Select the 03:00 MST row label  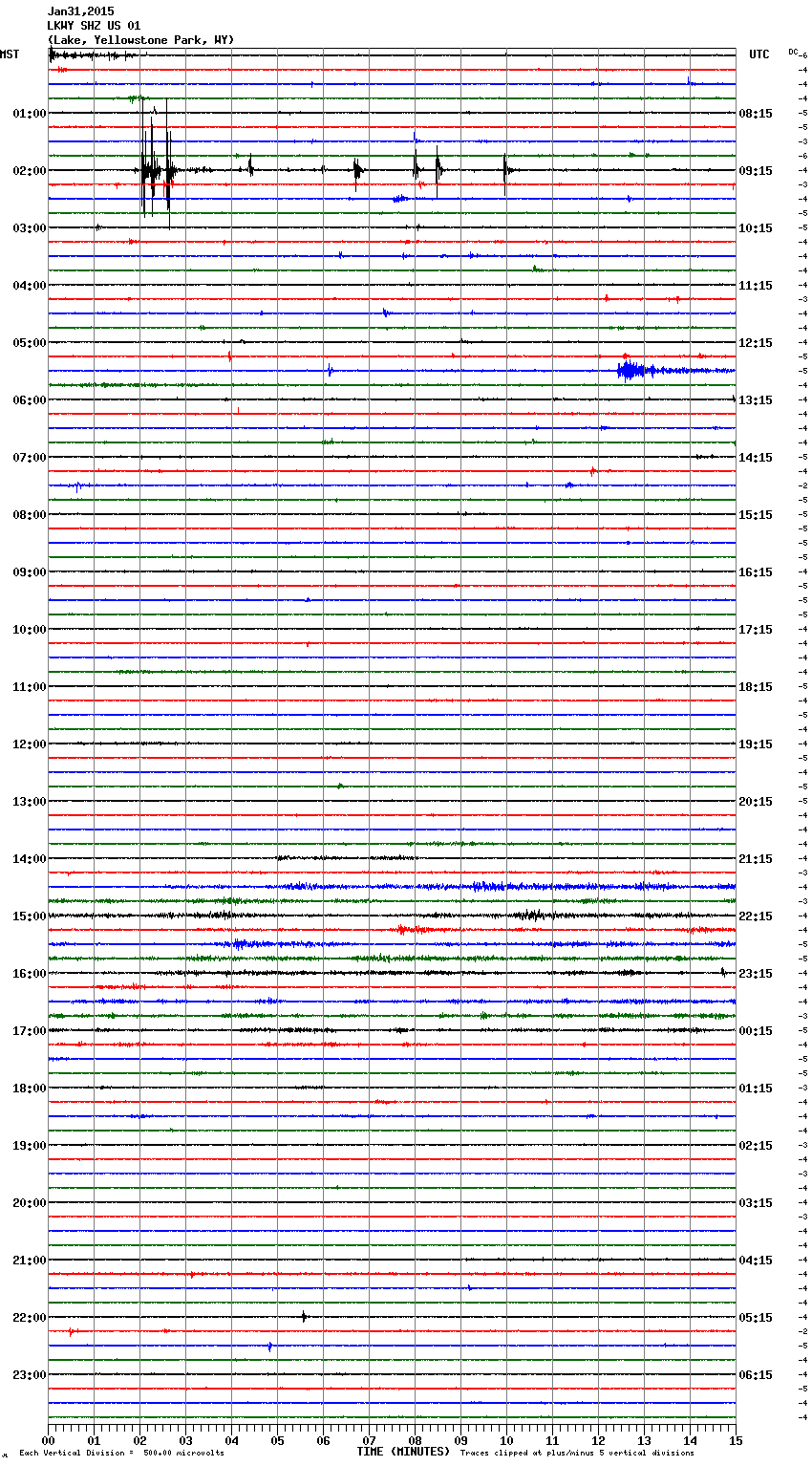point(30,228)
